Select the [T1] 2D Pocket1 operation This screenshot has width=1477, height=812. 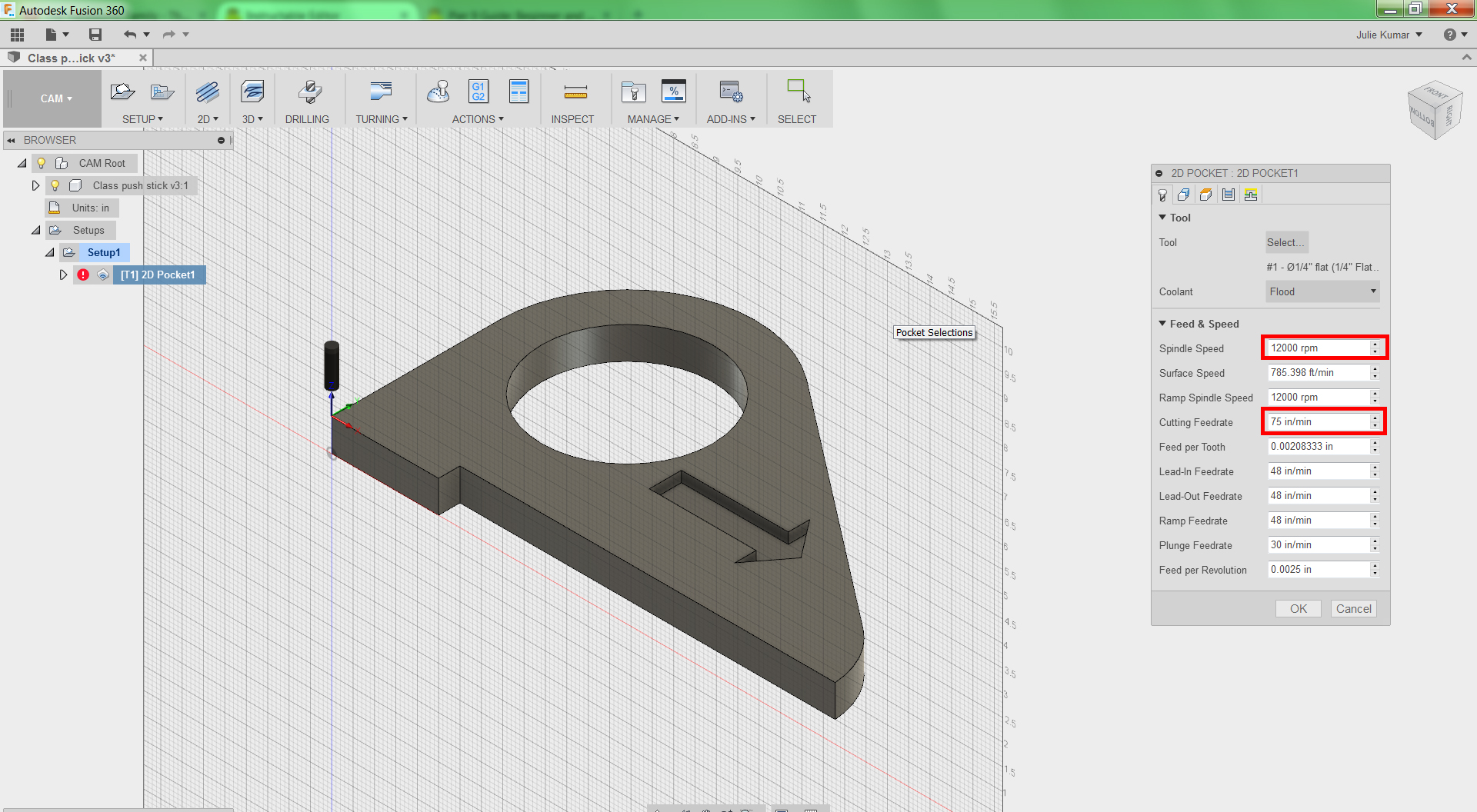click(x=158, y=275)
